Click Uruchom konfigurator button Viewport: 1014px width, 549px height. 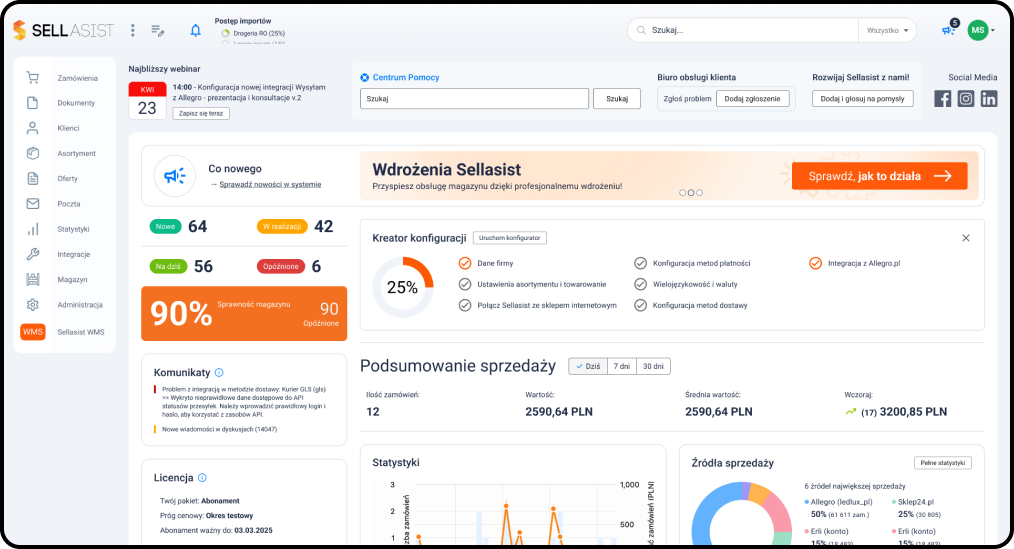510,238
